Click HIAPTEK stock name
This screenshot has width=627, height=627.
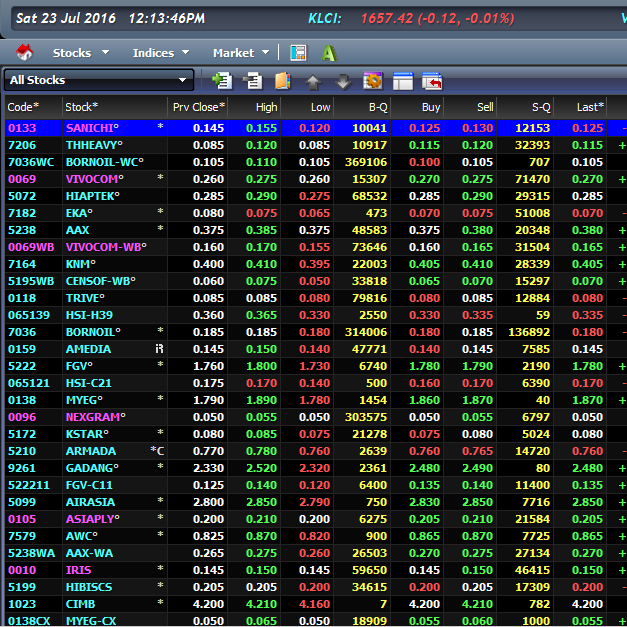[92, 196]
